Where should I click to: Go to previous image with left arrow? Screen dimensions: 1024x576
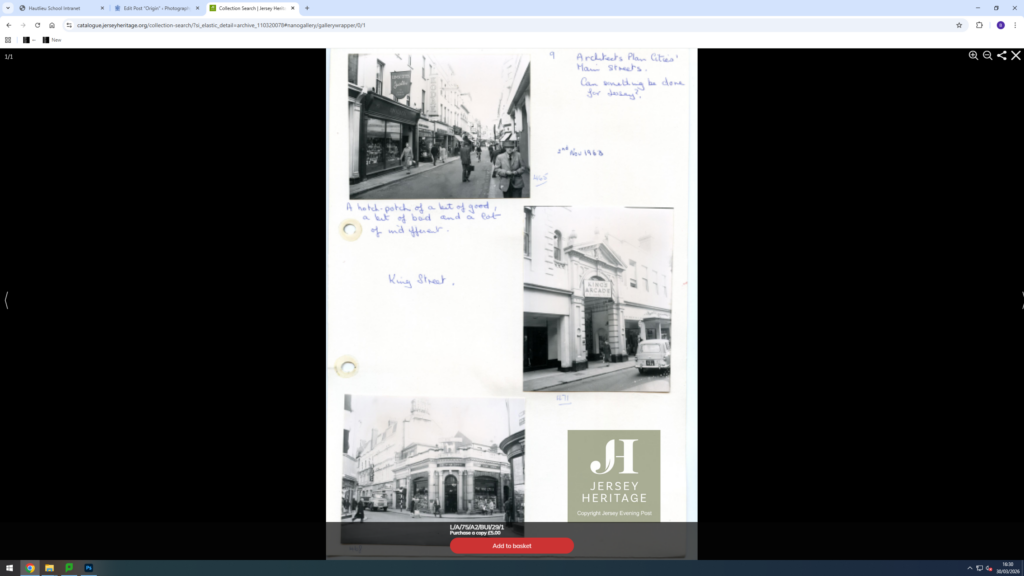(6, 300)
